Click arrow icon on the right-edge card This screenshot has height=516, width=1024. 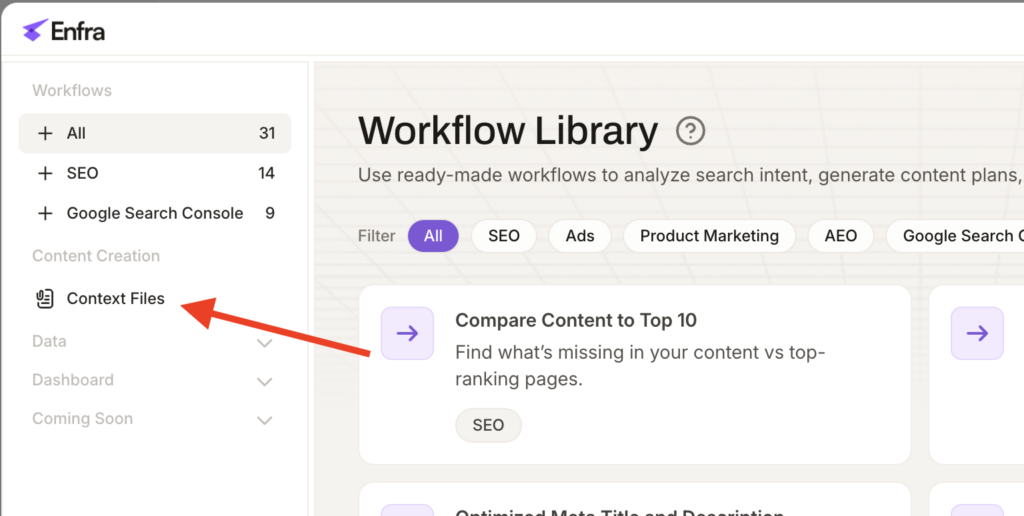pyautogui.click(x=977, y=333)
